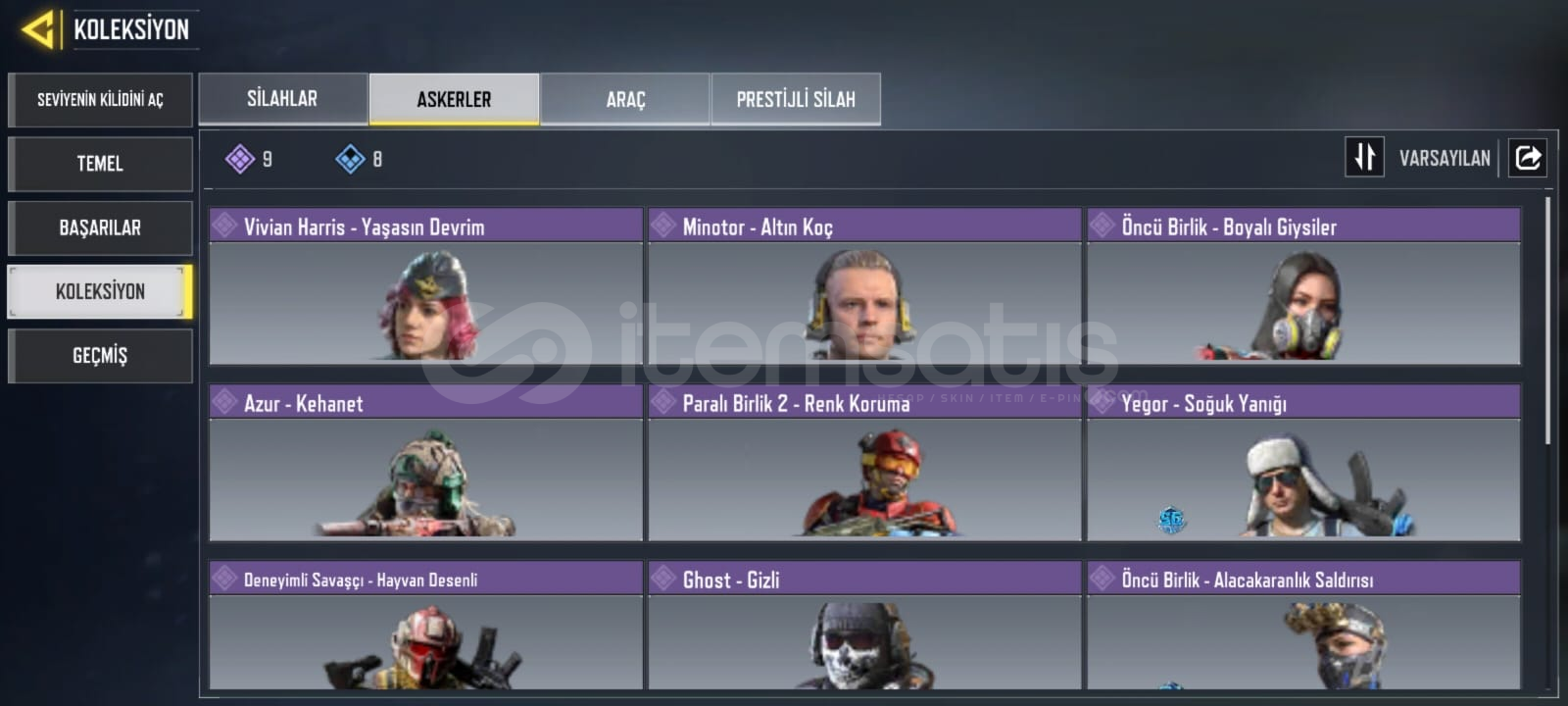Click the share export icon
The height and width of the screenshot is (706, 1568).
coord(1528,157)
